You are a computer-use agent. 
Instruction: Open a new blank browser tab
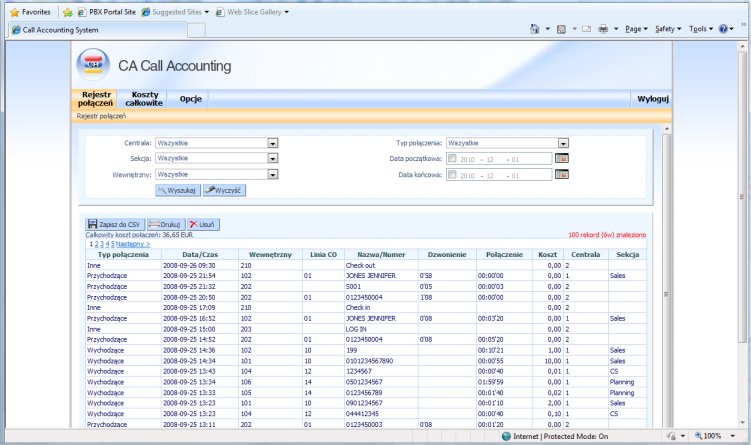click(196, 30)
